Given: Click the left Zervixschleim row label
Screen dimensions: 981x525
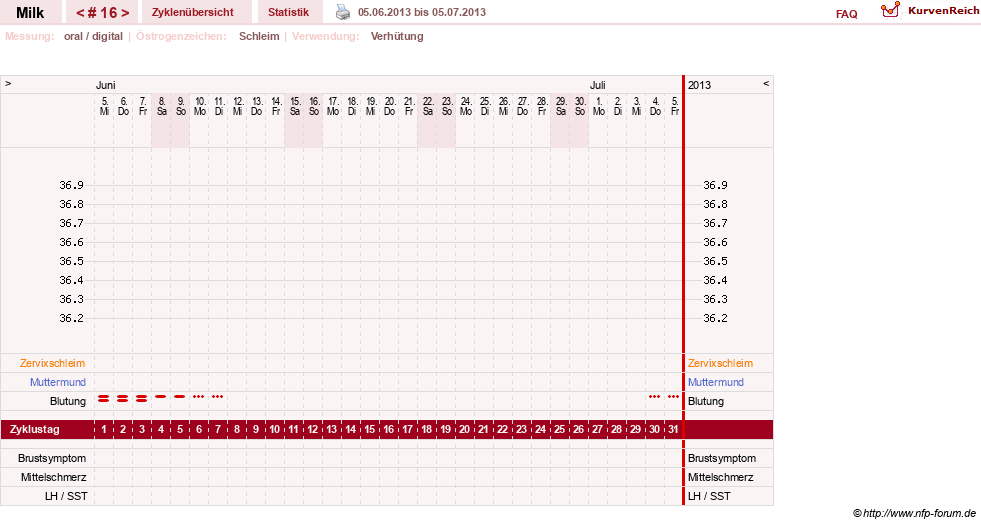Looking at the screenshot, I should [53, 363].
